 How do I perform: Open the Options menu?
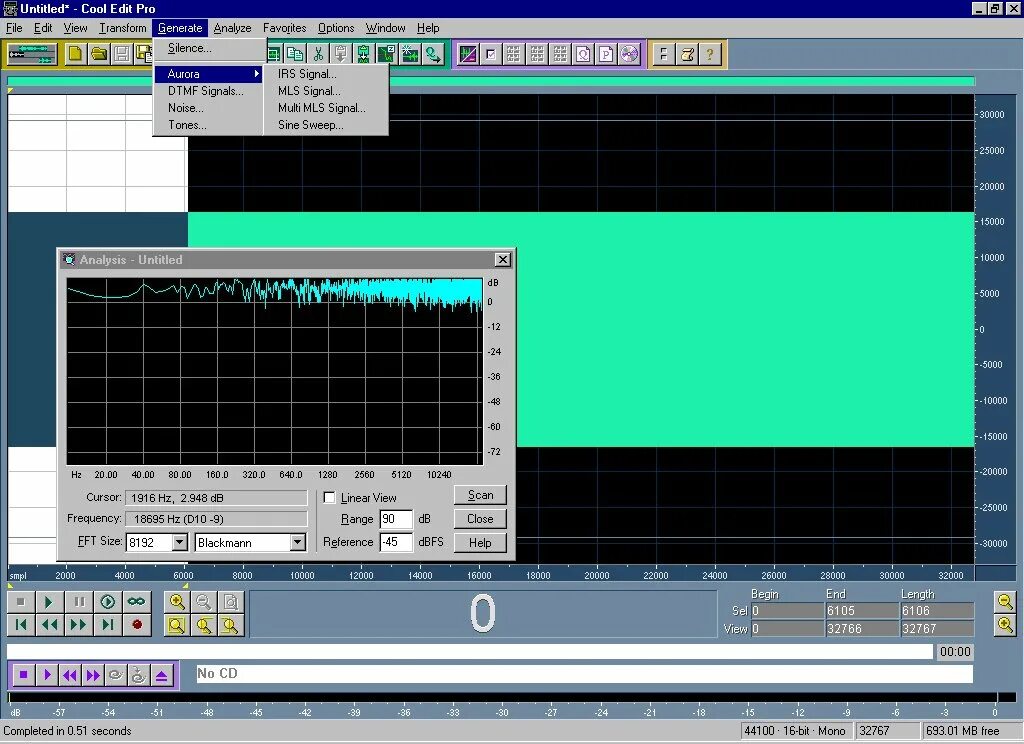click(x=336, y=28)
